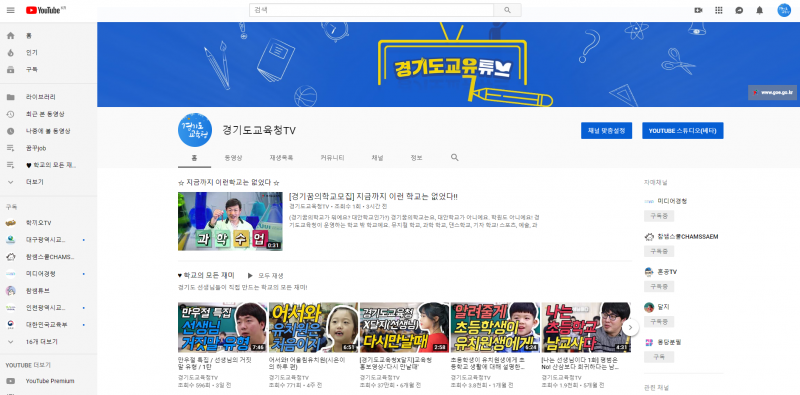The height and width of the screenshot is (395, 800).
Task: Search within channel using tab magnifier
Action: click(455, 158)
